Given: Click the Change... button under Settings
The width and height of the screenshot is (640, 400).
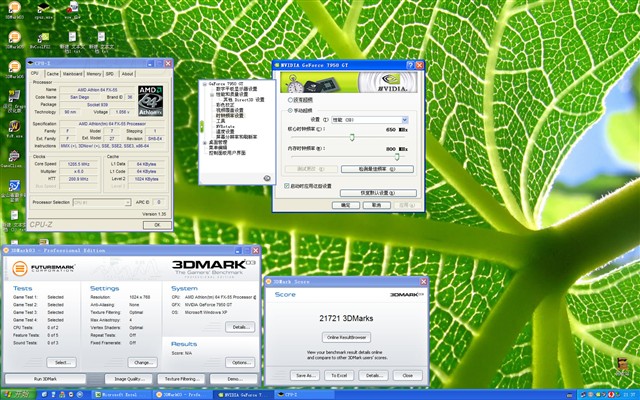Looking at the screenshot, I should click(143, 362).
